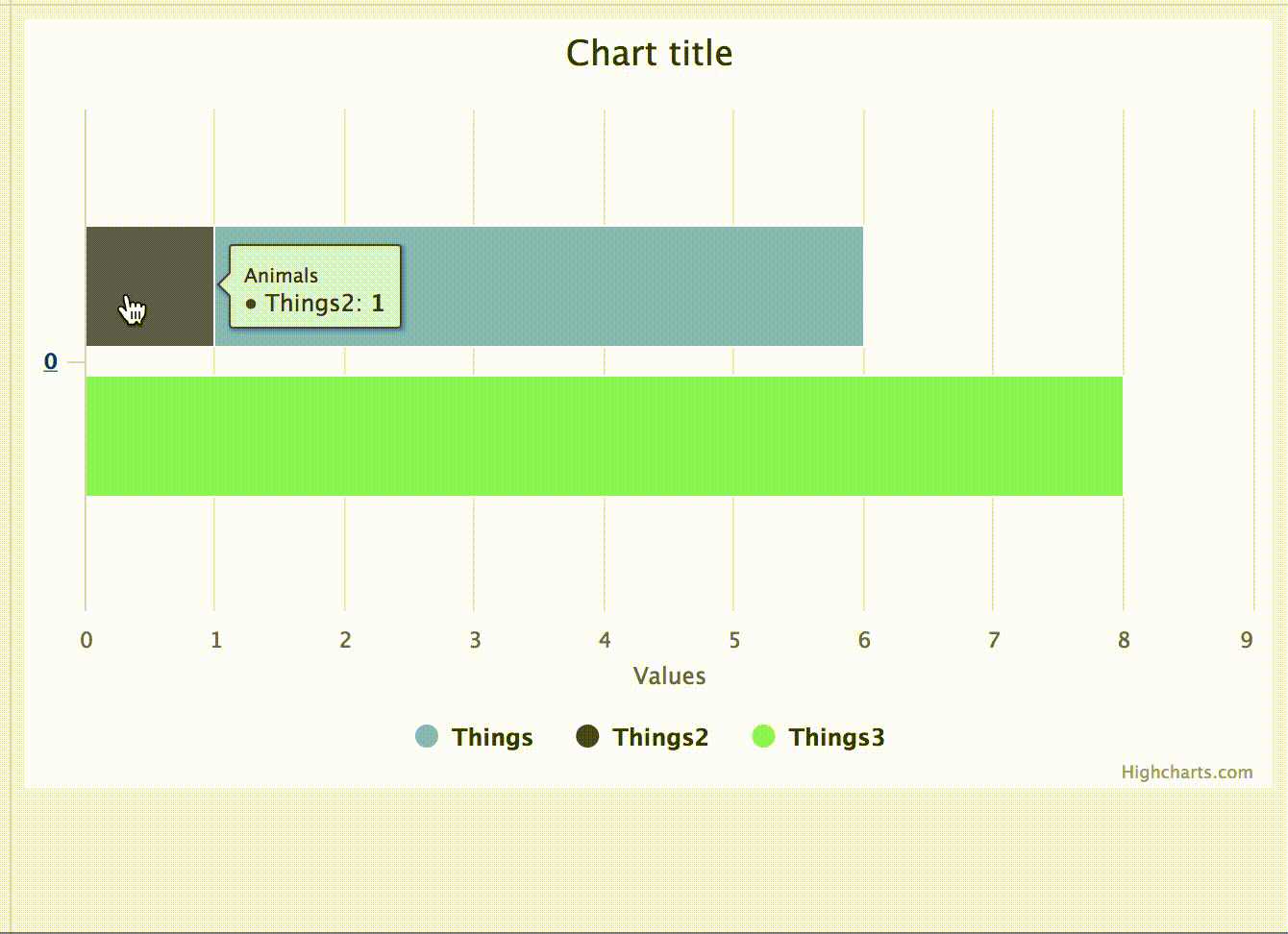The width and height of the screenshot is (1288, 934).
Task: Click the Chart title text
Action: 649,53
